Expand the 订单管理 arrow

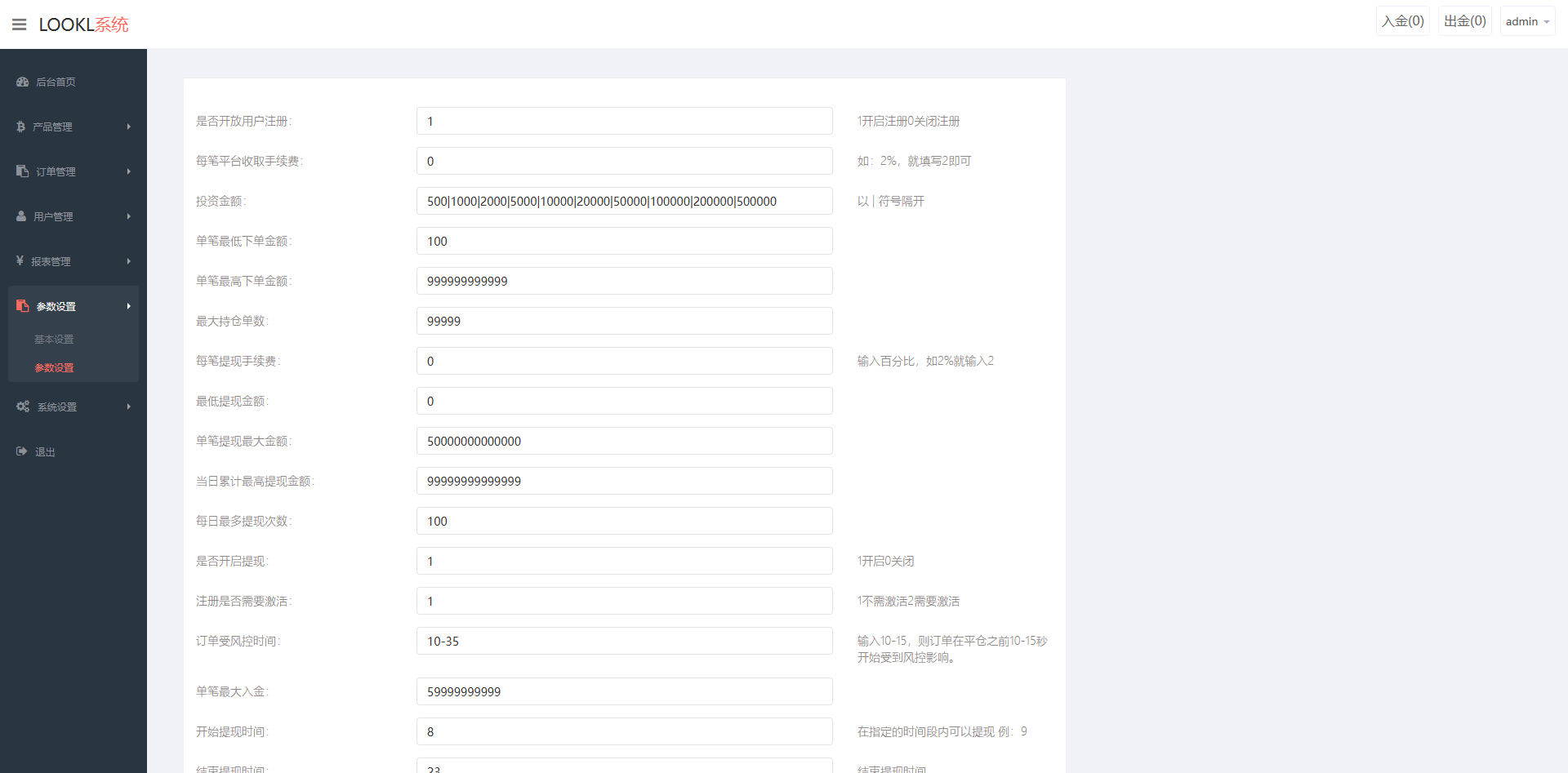point(129,171)
